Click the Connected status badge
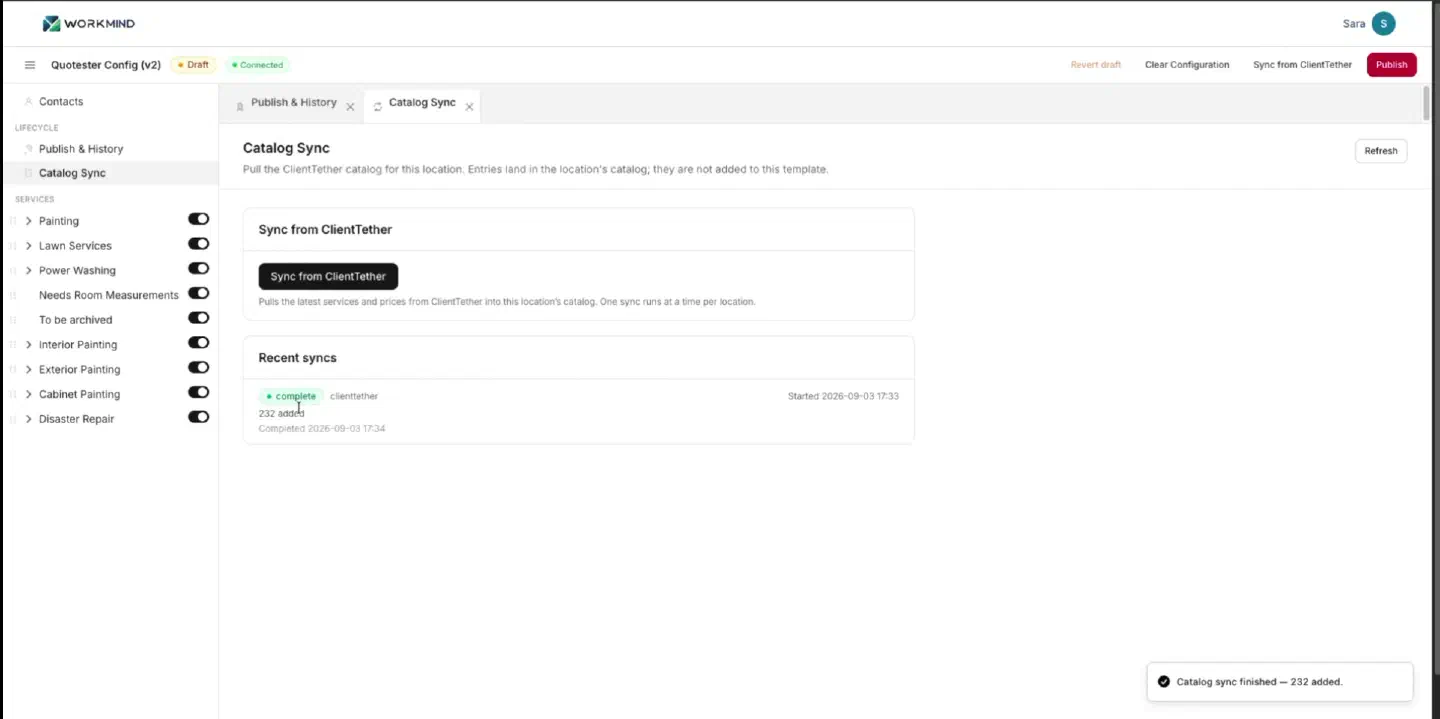The width and height of the screenshot is (1440, 719). [257, 65]
